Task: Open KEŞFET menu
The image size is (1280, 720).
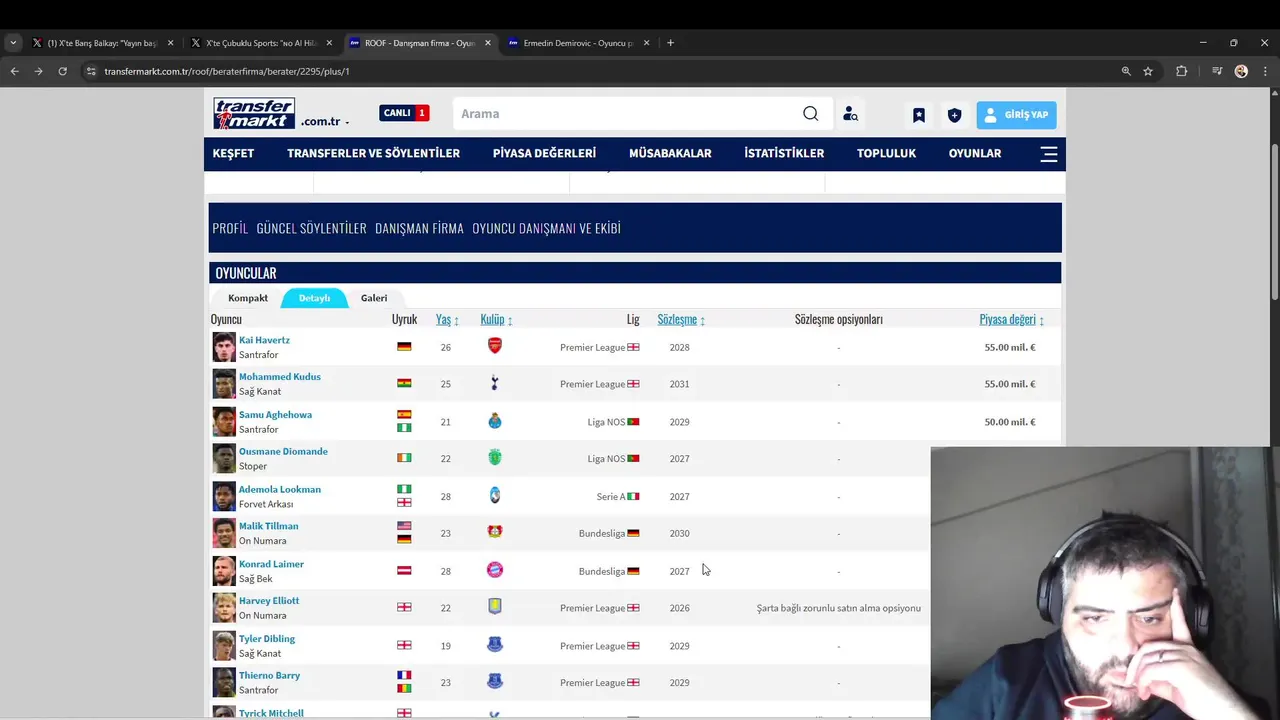Action: 233,153
